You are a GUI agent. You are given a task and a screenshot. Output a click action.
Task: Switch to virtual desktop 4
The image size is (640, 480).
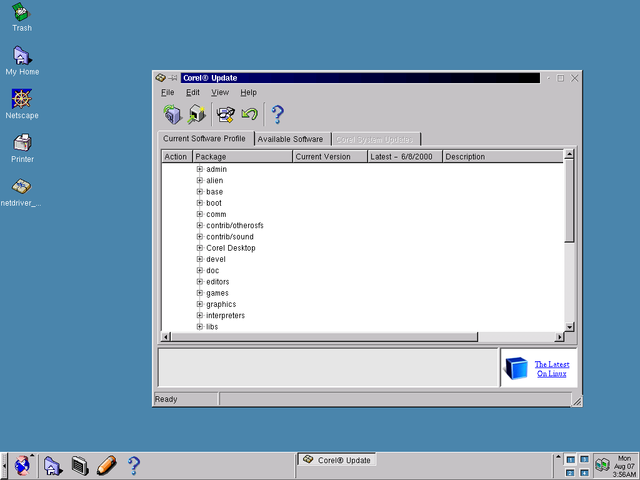[584, 473]
